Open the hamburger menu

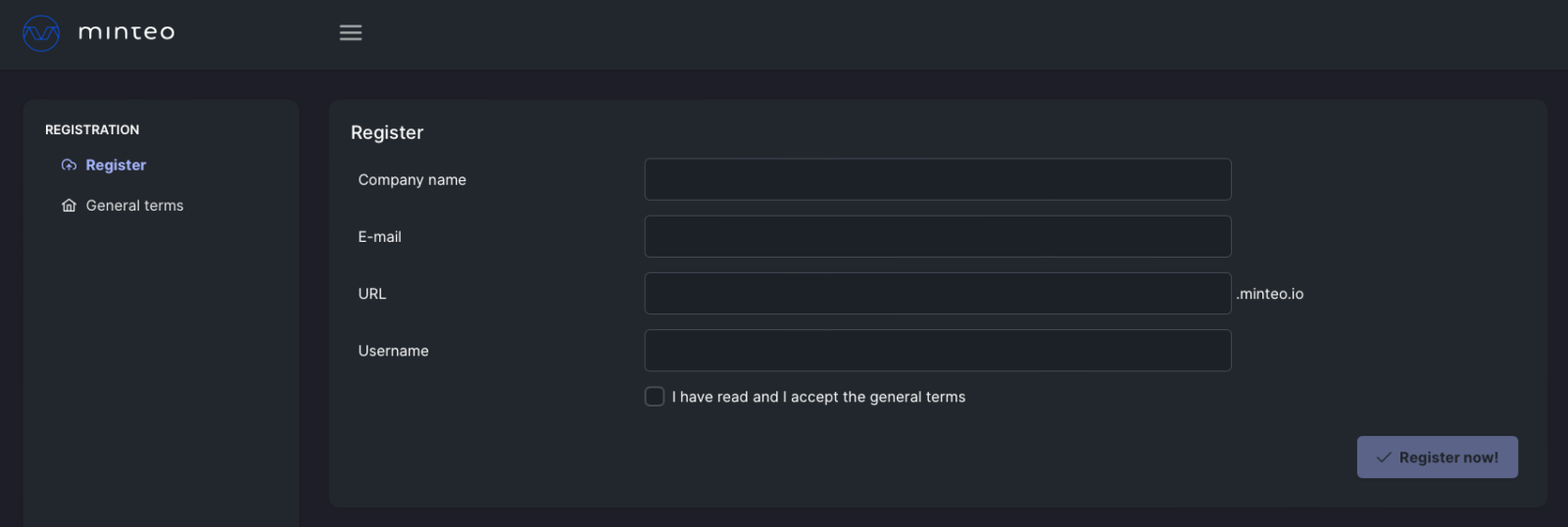click(351, 32)
